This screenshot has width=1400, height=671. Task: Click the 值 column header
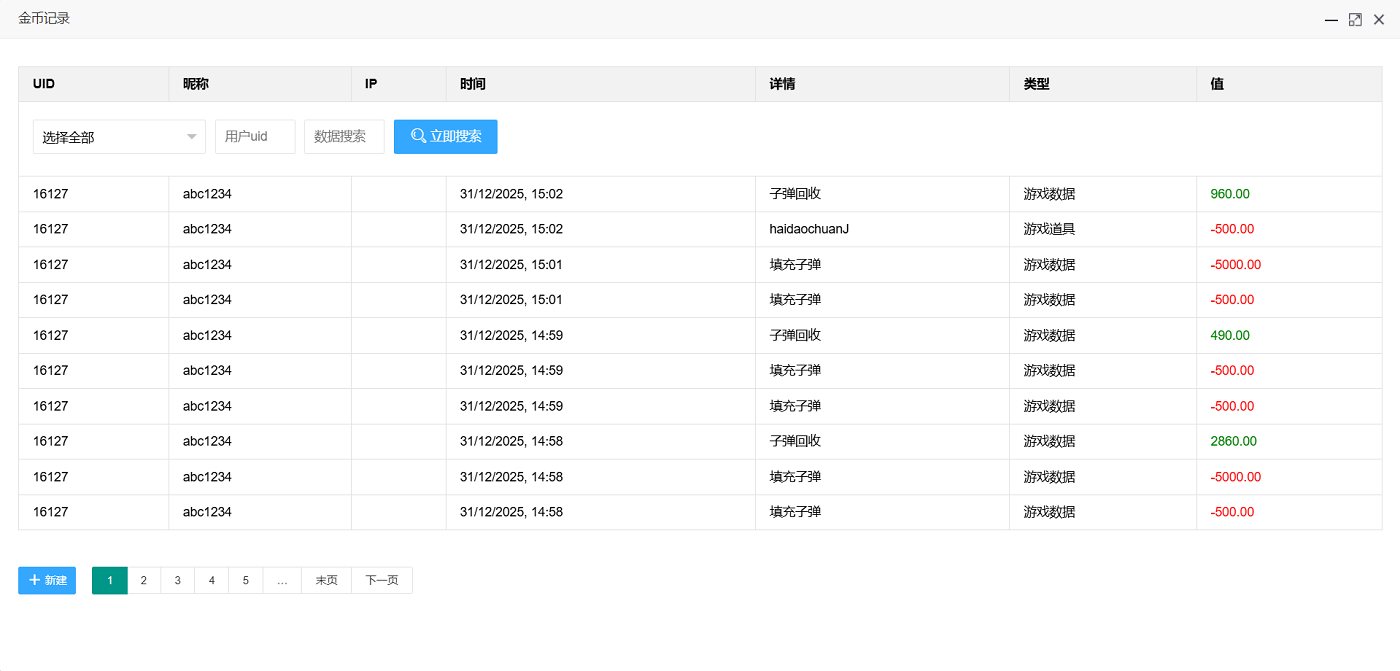1217,84
